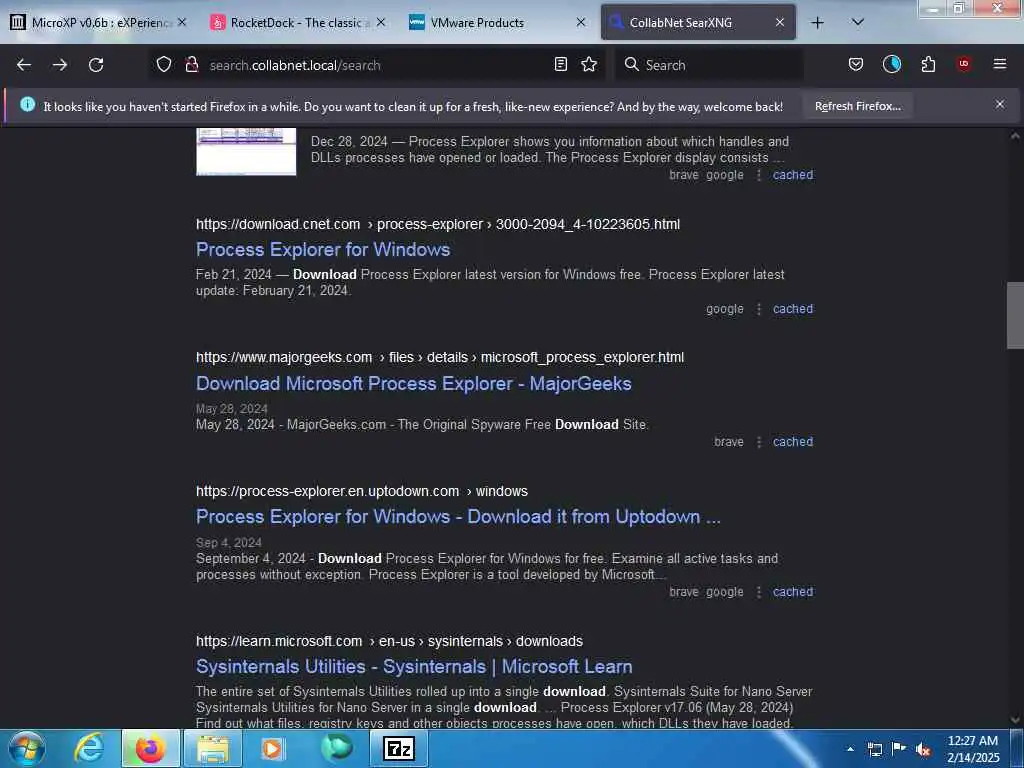
Task: Go back to the previous page
Action: coord(24,65)
